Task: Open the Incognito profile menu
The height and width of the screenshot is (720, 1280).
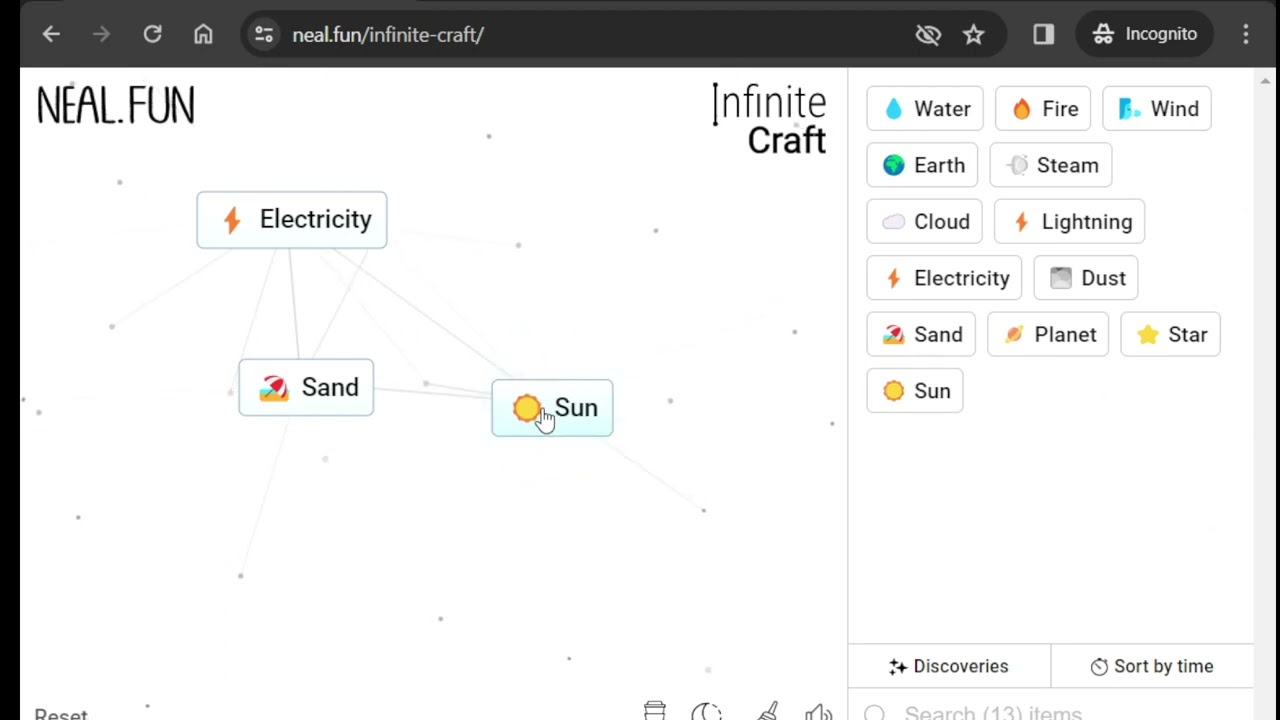Action: (x=1144, y=34)
